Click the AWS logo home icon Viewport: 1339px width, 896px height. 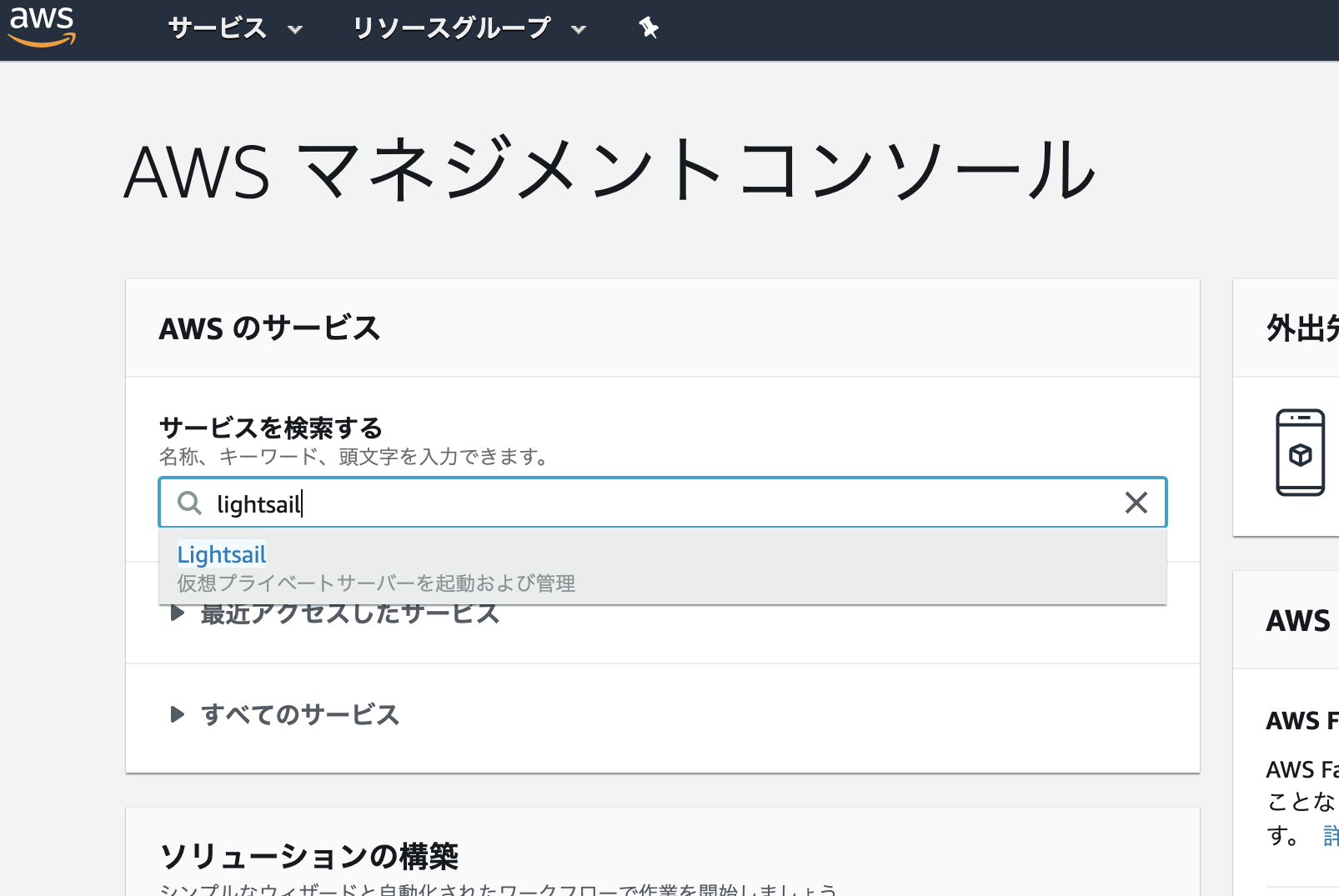[42, 27]
